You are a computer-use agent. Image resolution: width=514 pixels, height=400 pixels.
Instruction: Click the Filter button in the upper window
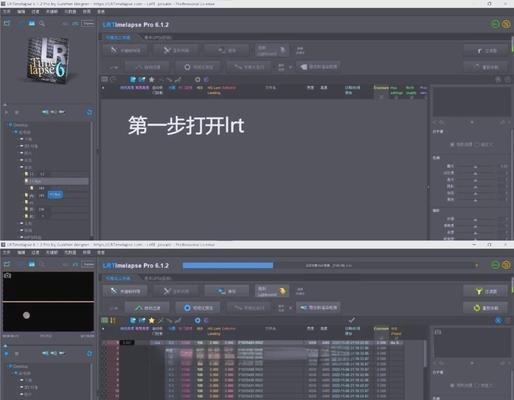click(486, 51)
